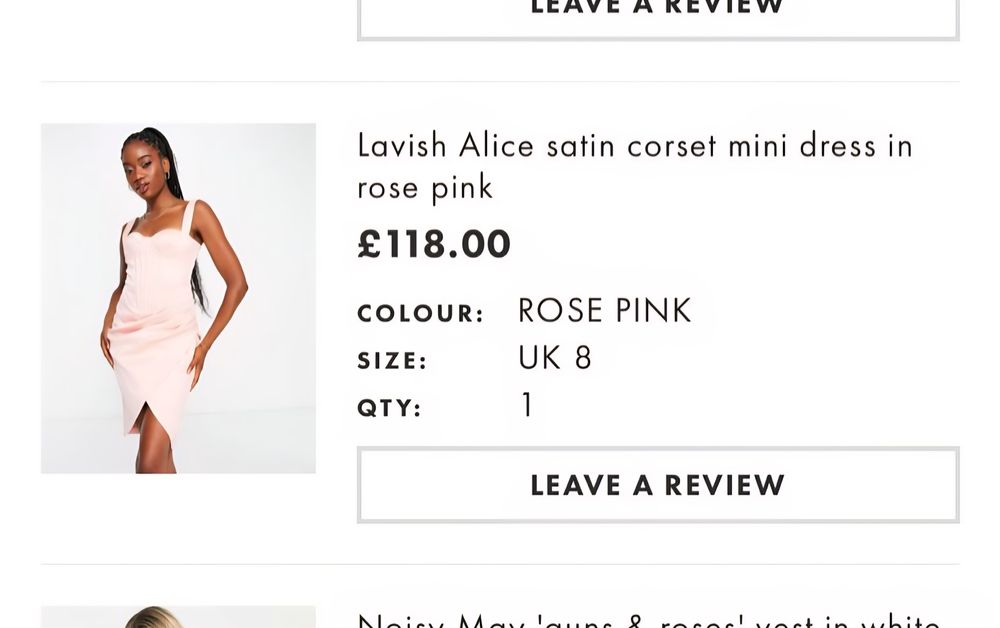The image size is (1000, 628).
Task: Click the divider line above the Lavish Alice item
Action: coord(500,82)
